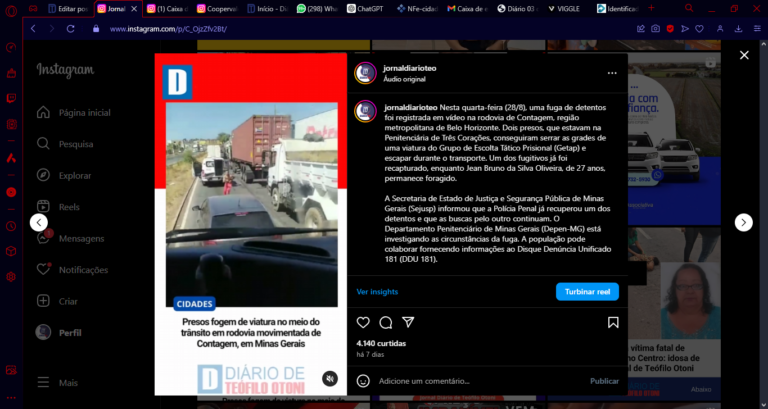Search tabs with magnifier icon

pyautogui.click(x=689, y=8)
